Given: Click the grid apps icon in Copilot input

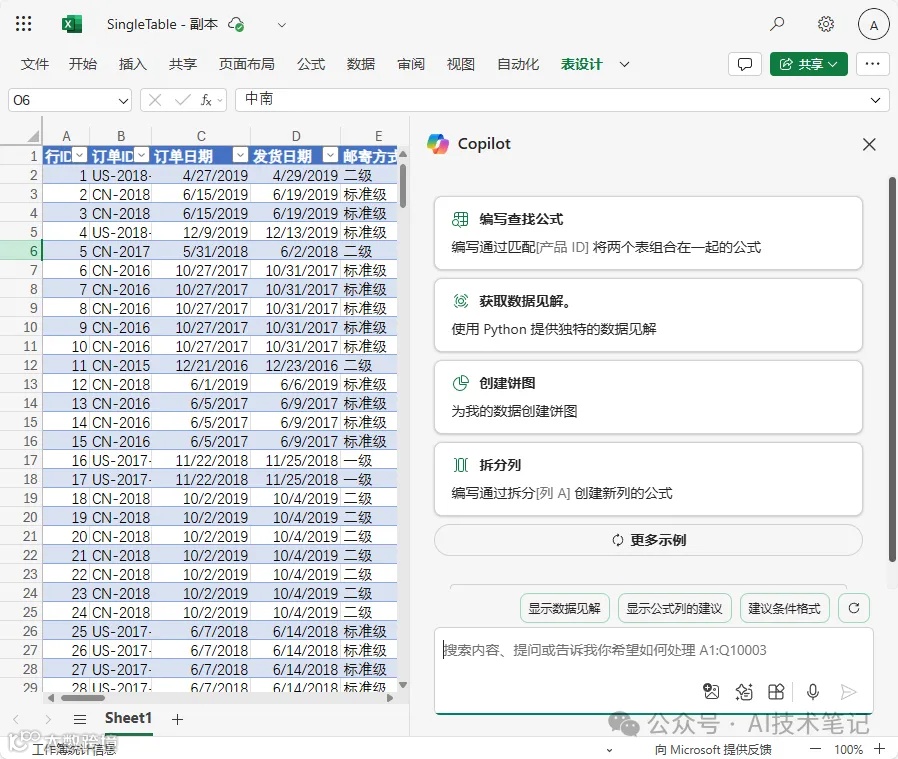Looking at the screenshot, I should [x=776, y=691].
